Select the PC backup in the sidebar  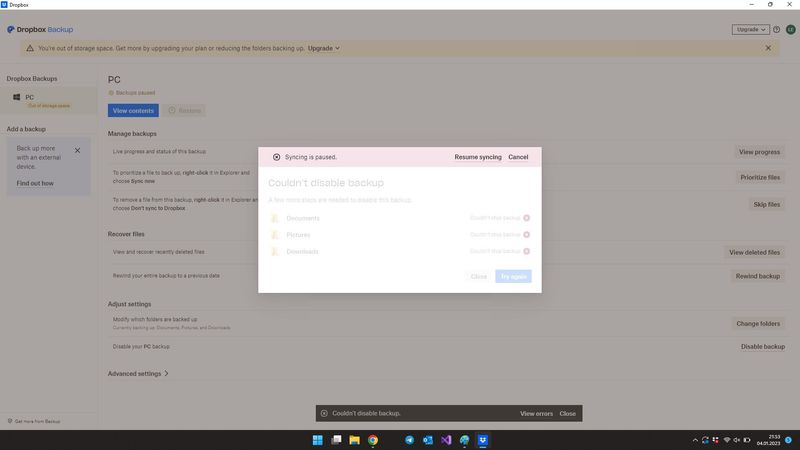click(48, 101)
